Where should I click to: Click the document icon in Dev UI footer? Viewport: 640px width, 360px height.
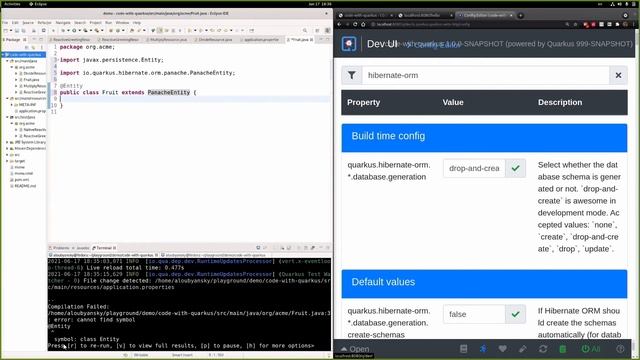464,349
